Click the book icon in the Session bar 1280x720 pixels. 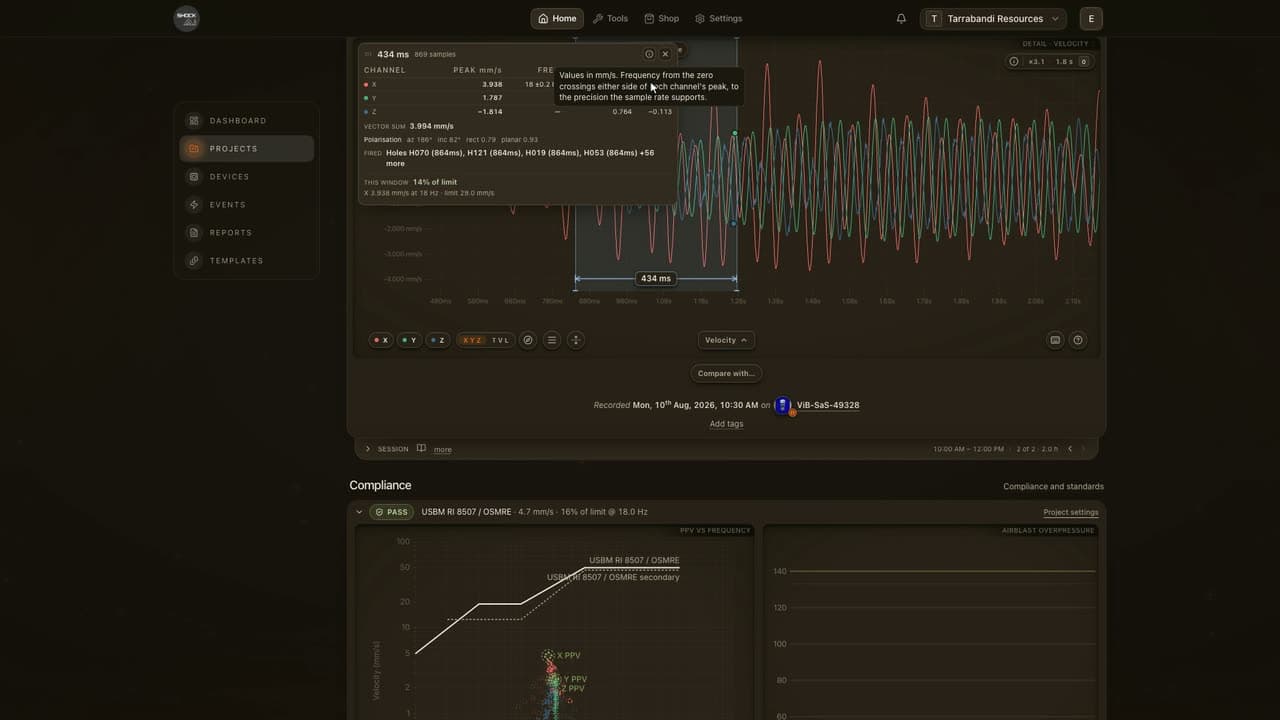[421, 449]
